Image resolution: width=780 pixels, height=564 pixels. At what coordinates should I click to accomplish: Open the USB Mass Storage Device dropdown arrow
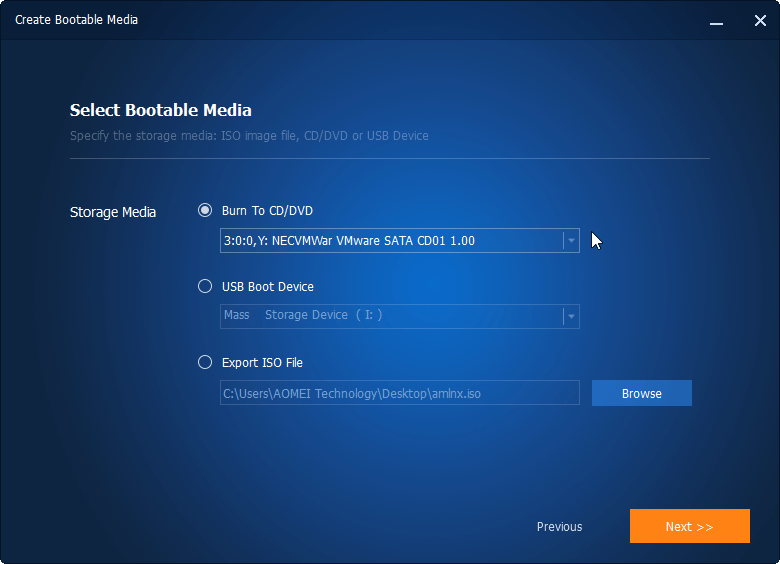coord(570,316)
